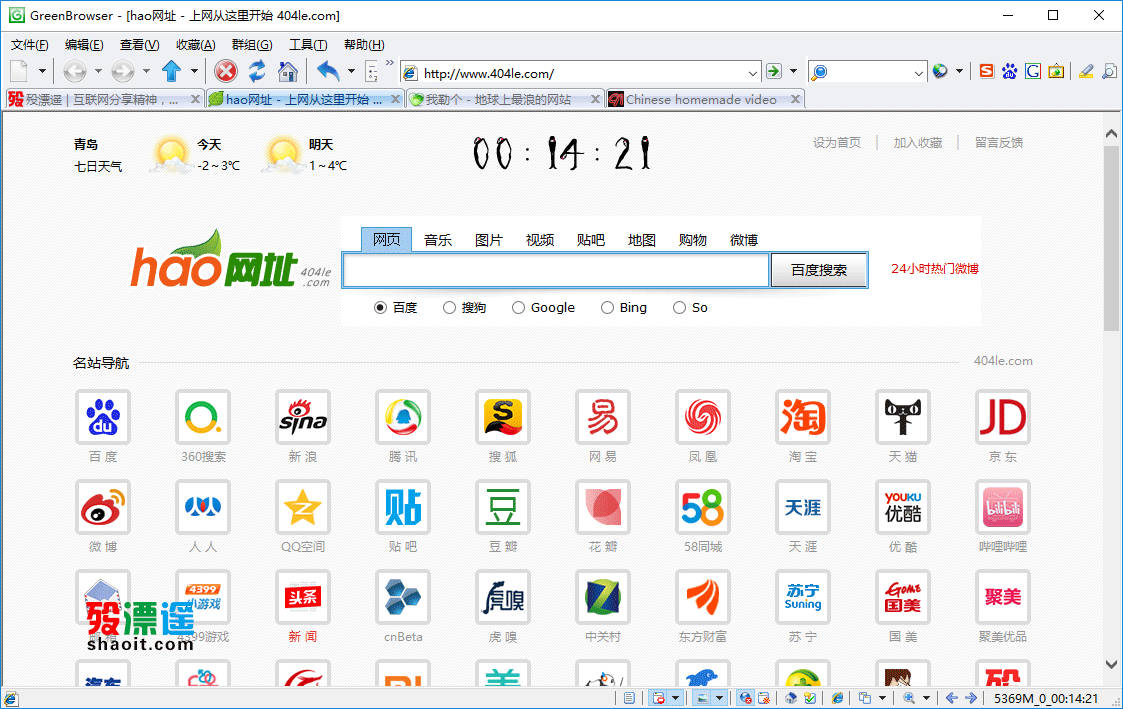This screenshot has width=1123, height=709.
Task: Open the 京东 JD site icon
Action: click(x=1003, y=417)
